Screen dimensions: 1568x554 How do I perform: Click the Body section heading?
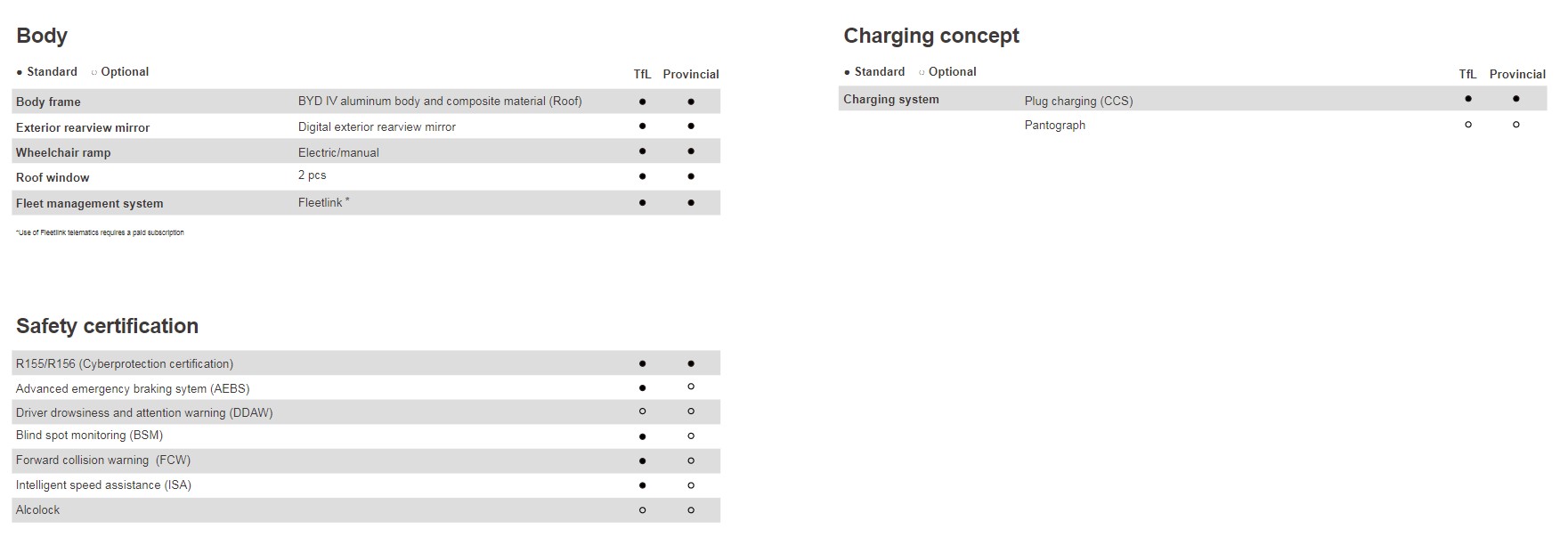(42, 36)
